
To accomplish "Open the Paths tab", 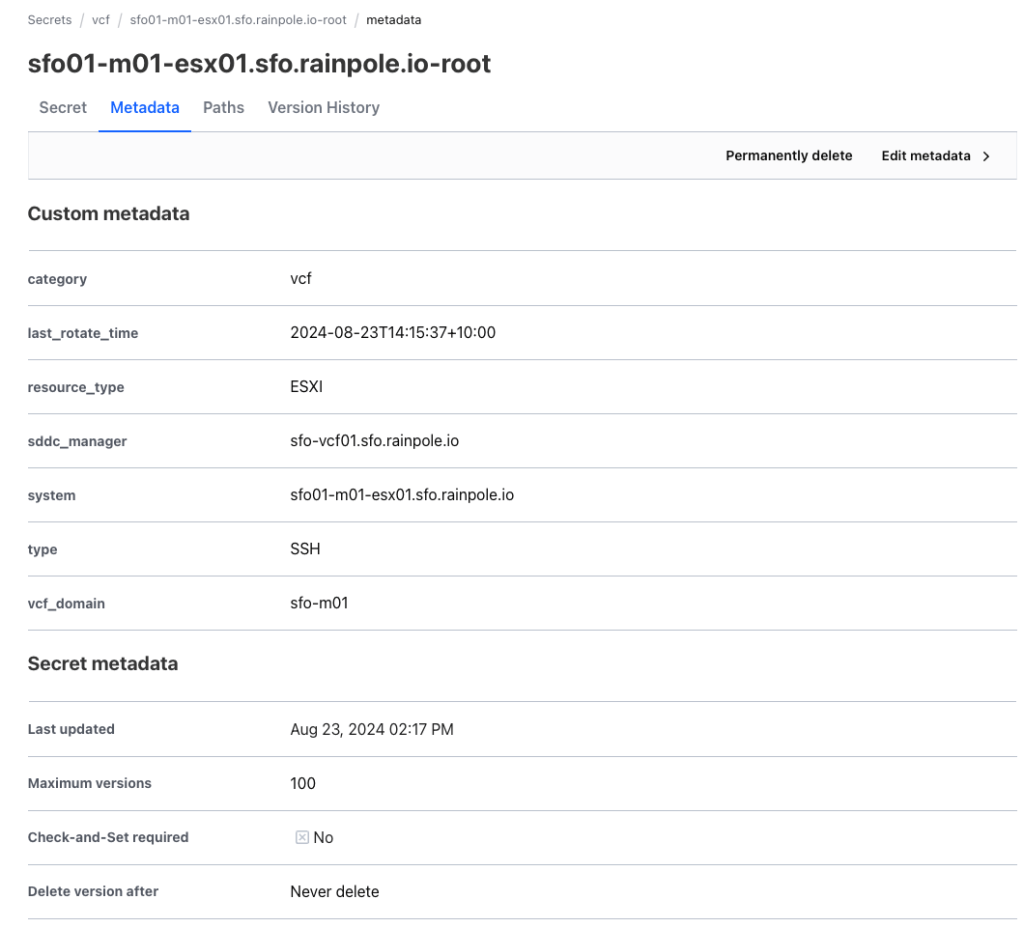I will pos(223,107).
